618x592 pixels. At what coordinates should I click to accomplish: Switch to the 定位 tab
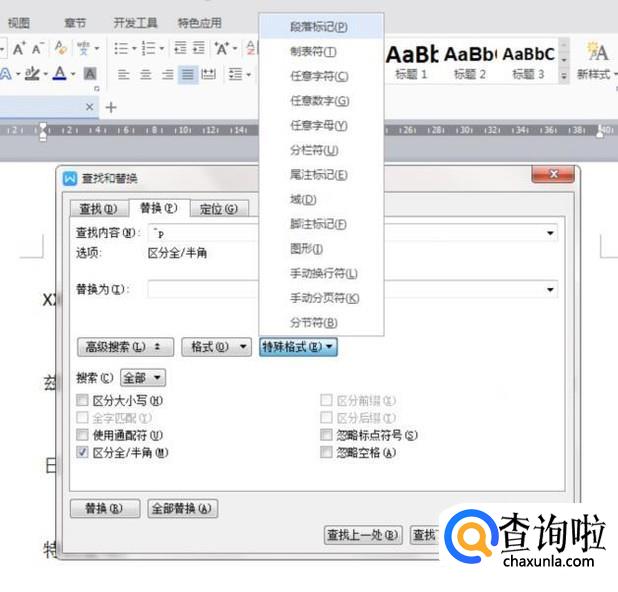click(x=219, y=209)
